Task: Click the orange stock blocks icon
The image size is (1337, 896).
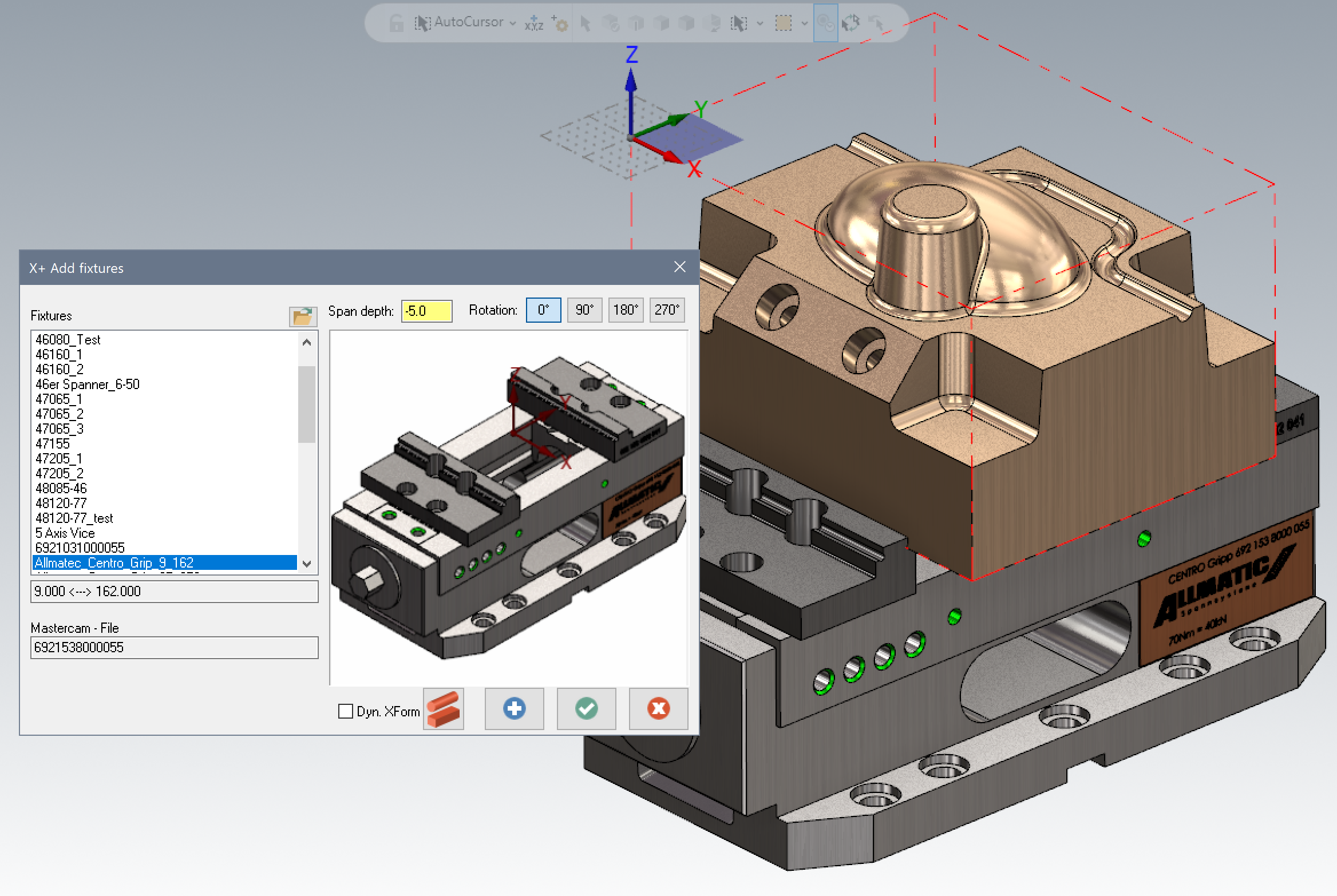Action: (x=444, y=709)
